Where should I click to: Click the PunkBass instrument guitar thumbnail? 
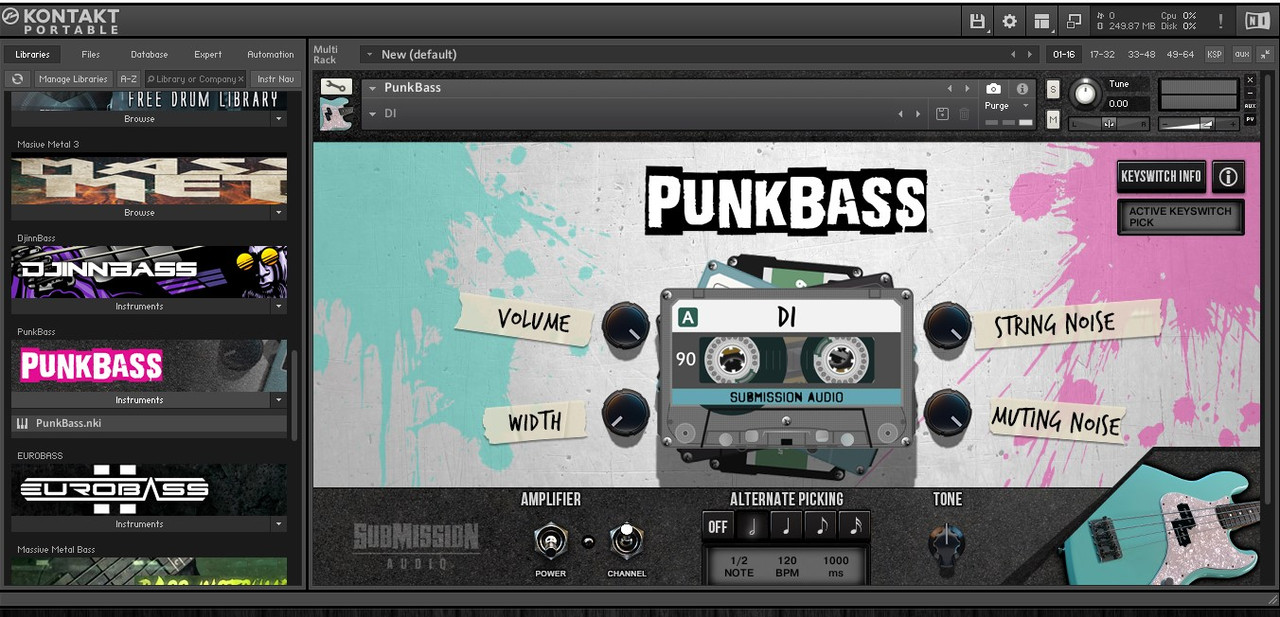coord(336,115)
